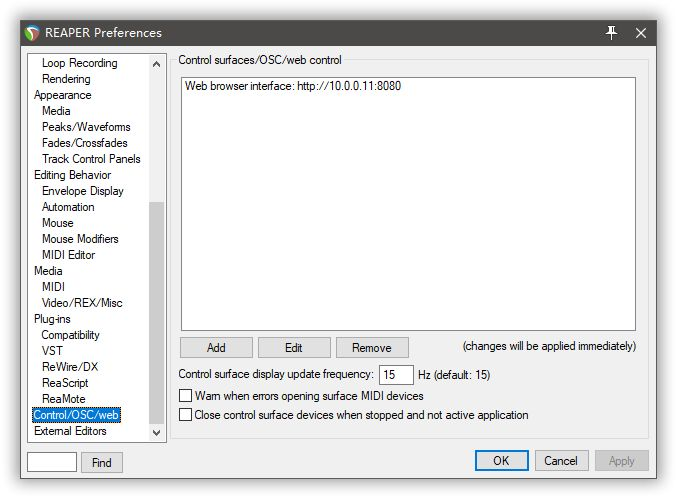The width and height of the screenshot is (677, 499).
Task: Add a new control surface
Action: (x=216, y=347)
